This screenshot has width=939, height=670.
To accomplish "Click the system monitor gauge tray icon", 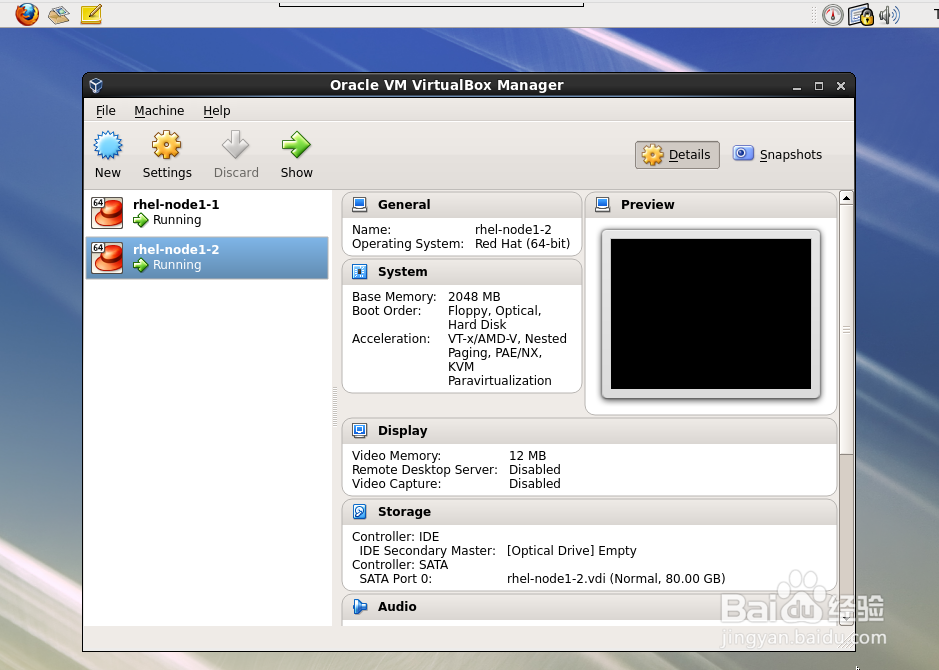I will click(832, 15).
